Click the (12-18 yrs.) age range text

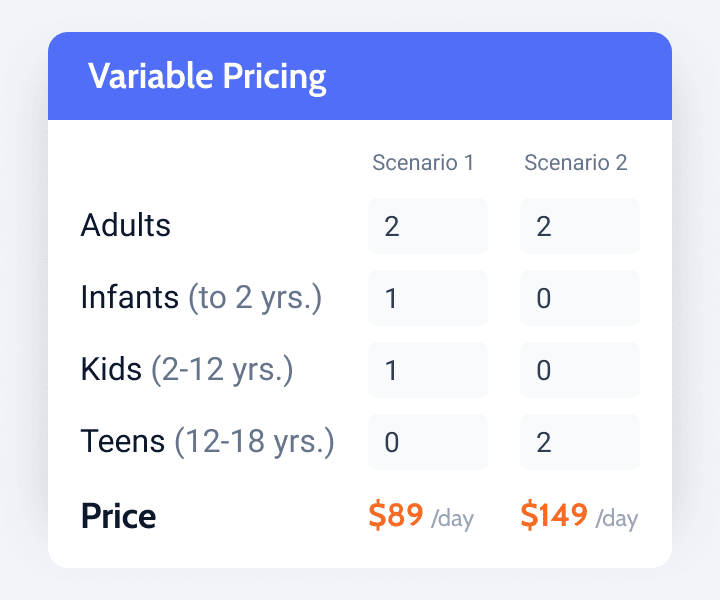click(x=254, y=442)
